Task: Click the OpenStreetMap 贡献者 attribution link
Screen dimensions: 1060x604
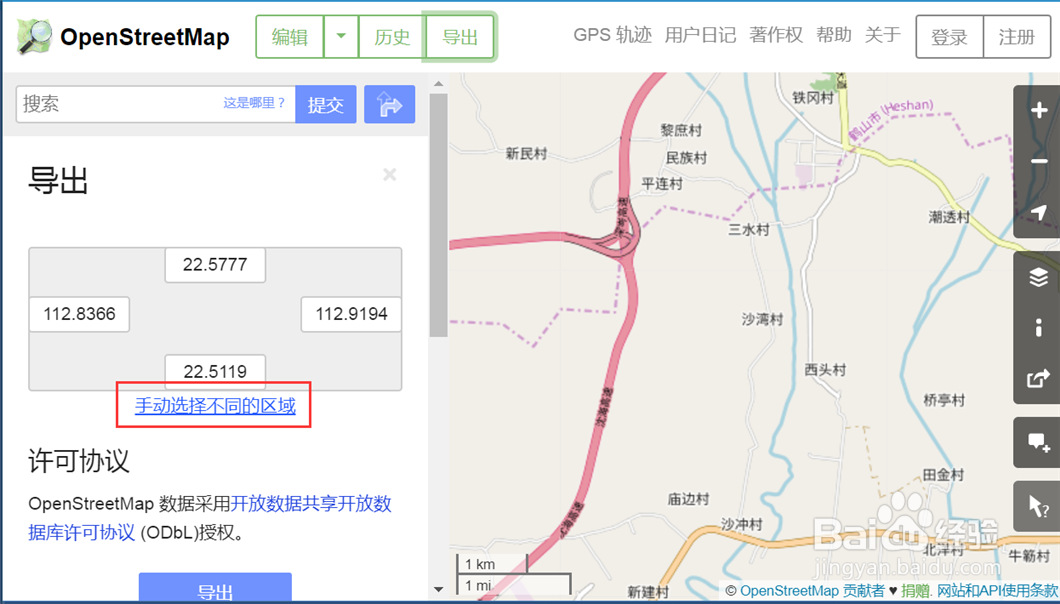Action: click(x=812, y=590)
